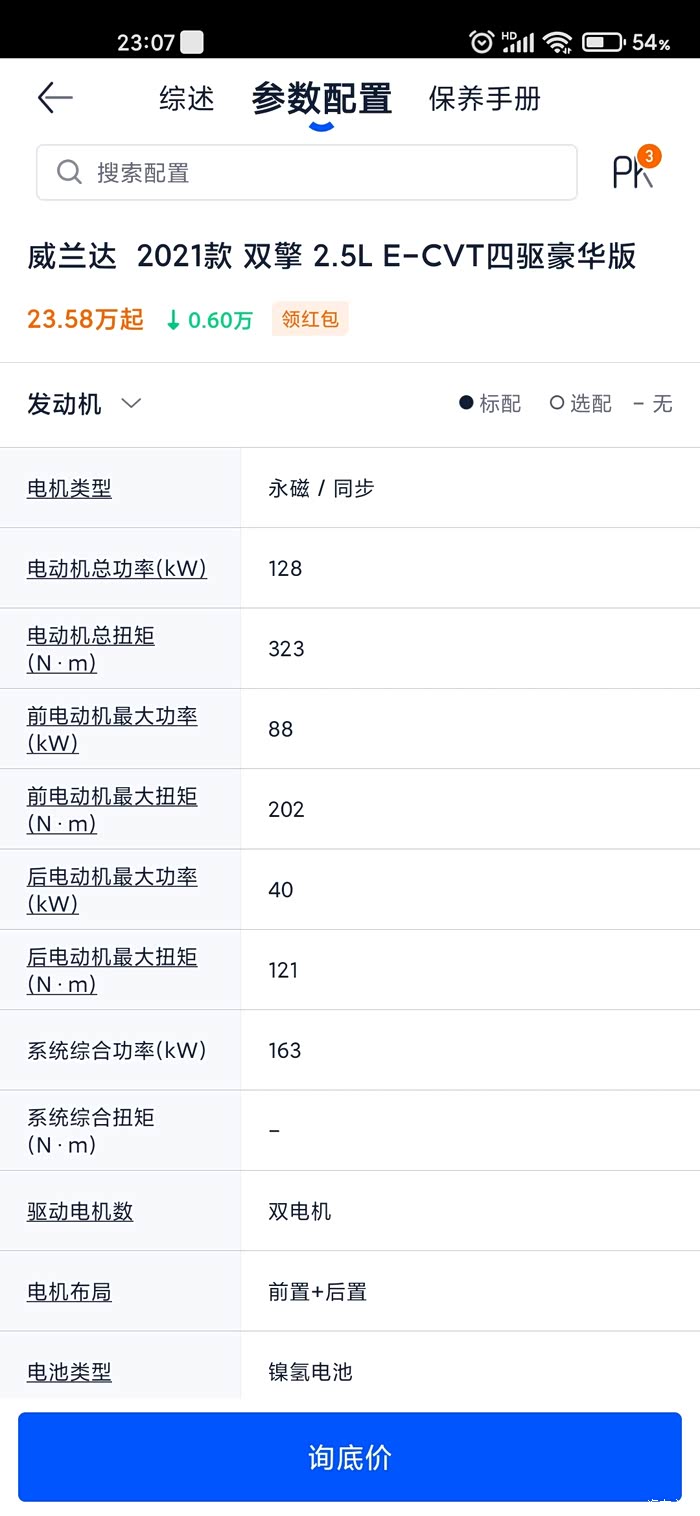
Task: Tap the back arrow icon
Action: click(x=55, y=98)
